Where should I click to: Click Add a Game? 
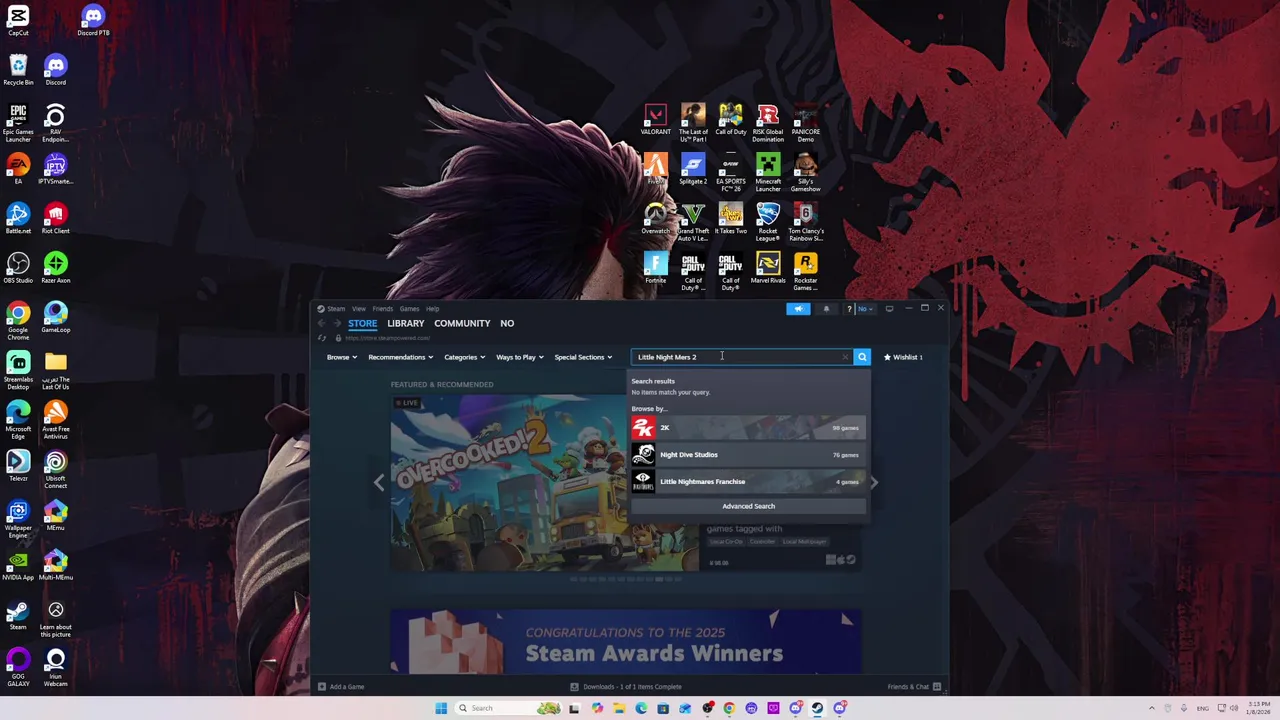tap(341, 687)
